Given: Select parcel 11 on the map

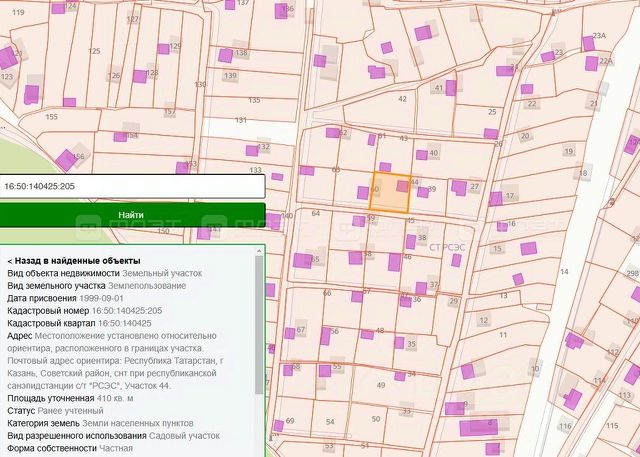Looking at the screenshot, I should tap(503, 335).
